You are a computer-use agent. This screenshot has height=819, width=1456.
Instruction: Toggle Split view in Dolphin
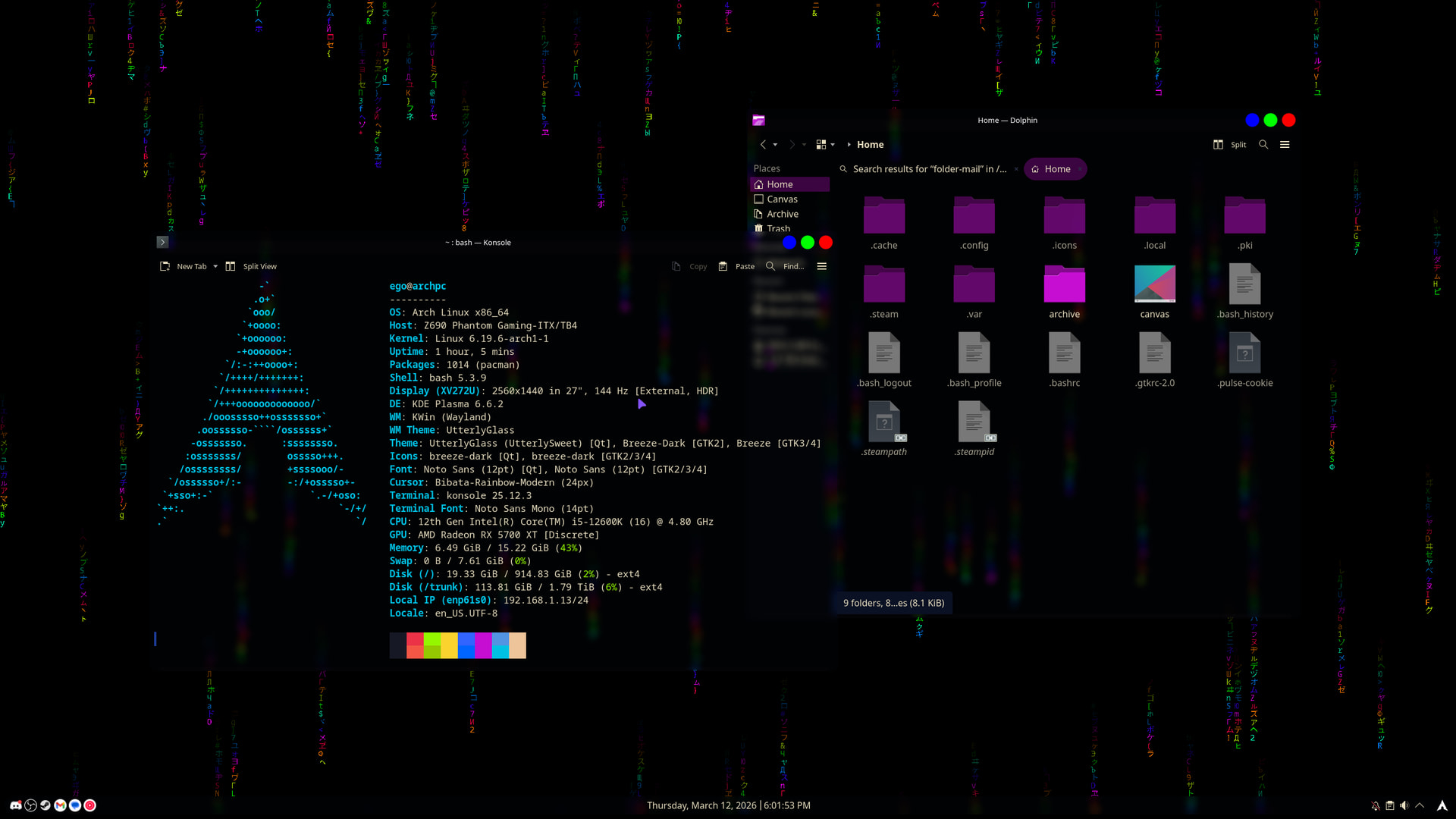1229,144
